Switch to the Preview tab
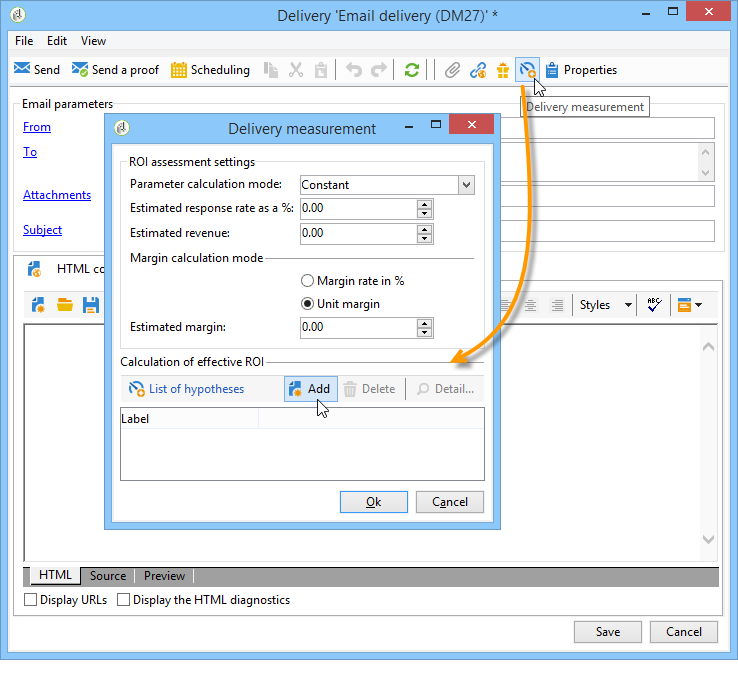The width and height of the screenshot is (738, 675). point(164,576)
